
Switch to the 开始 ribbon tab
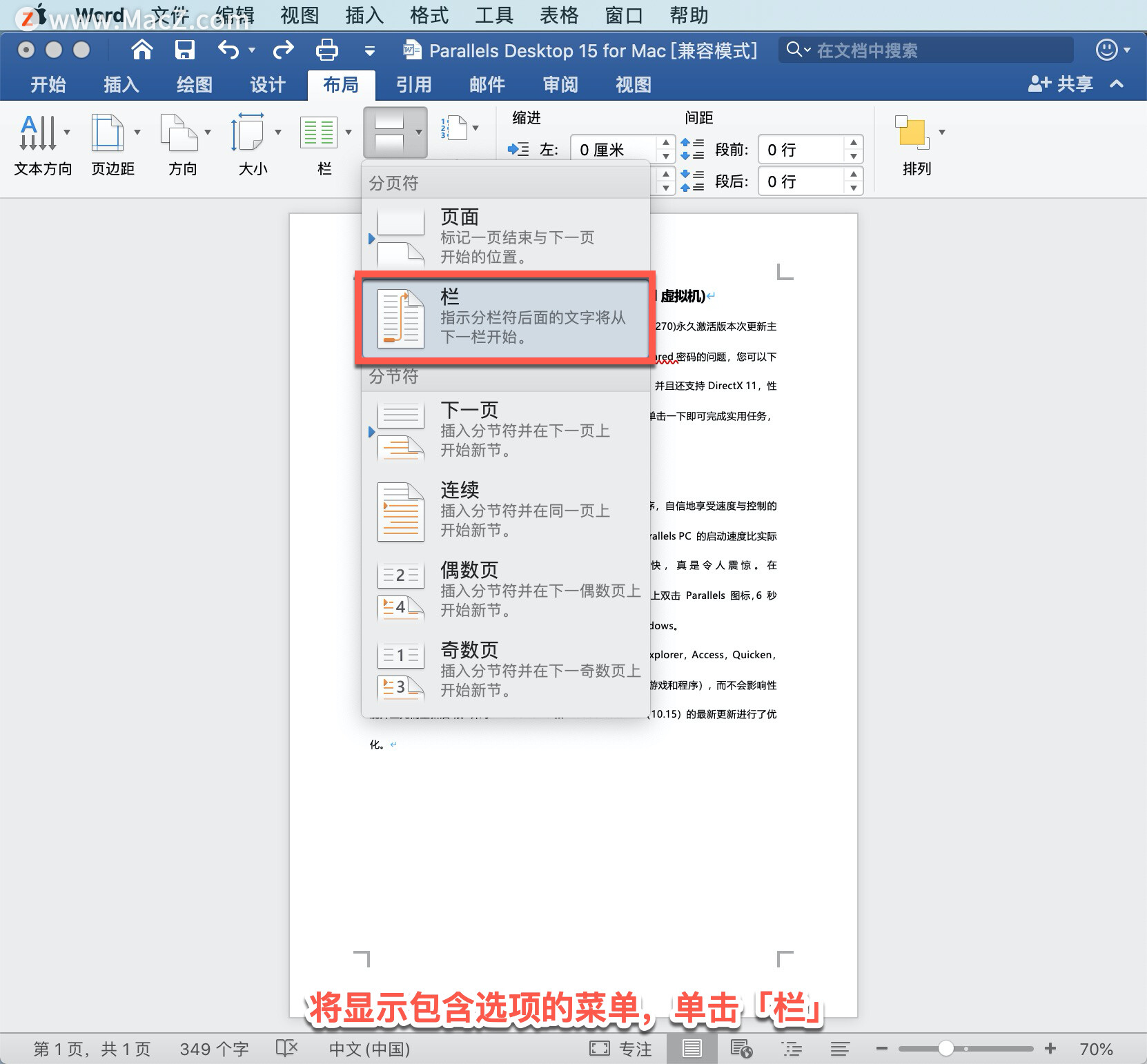point(48,84)
